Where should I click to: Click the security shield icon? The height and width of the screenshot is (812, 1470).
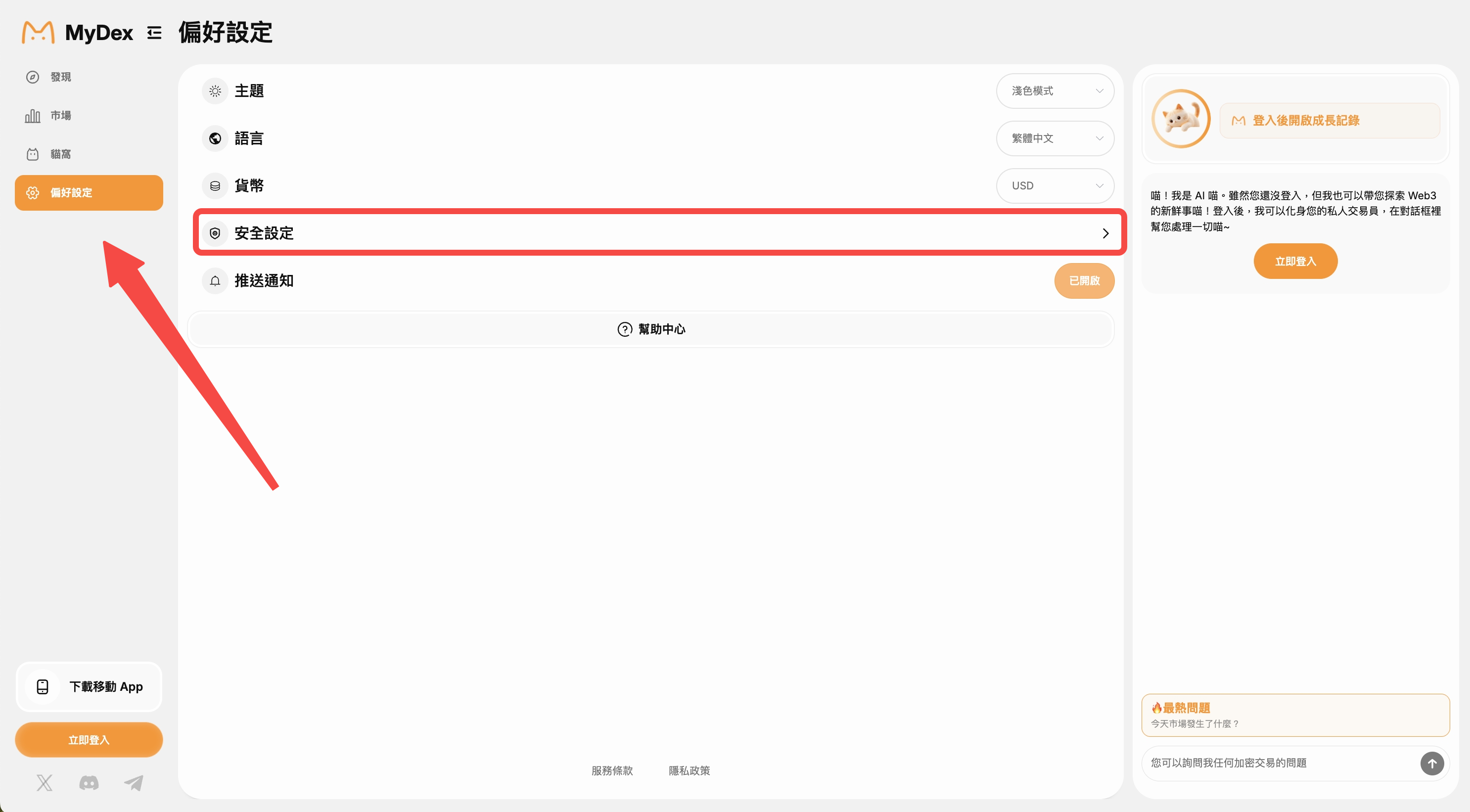point(215,233)
